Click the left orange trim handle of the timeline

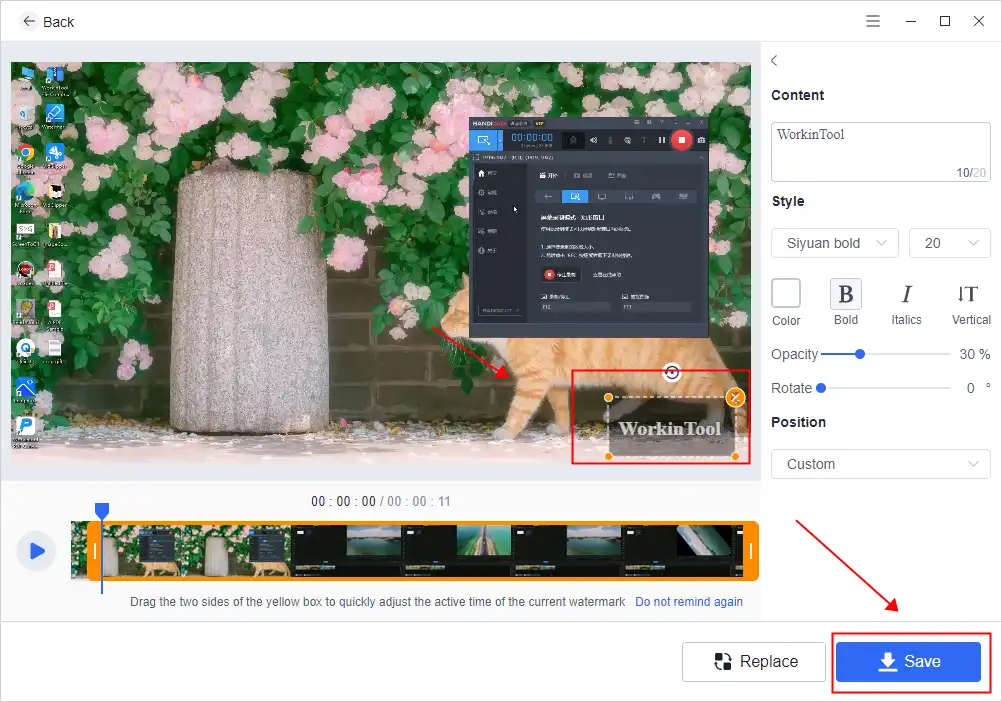point(95,551)
